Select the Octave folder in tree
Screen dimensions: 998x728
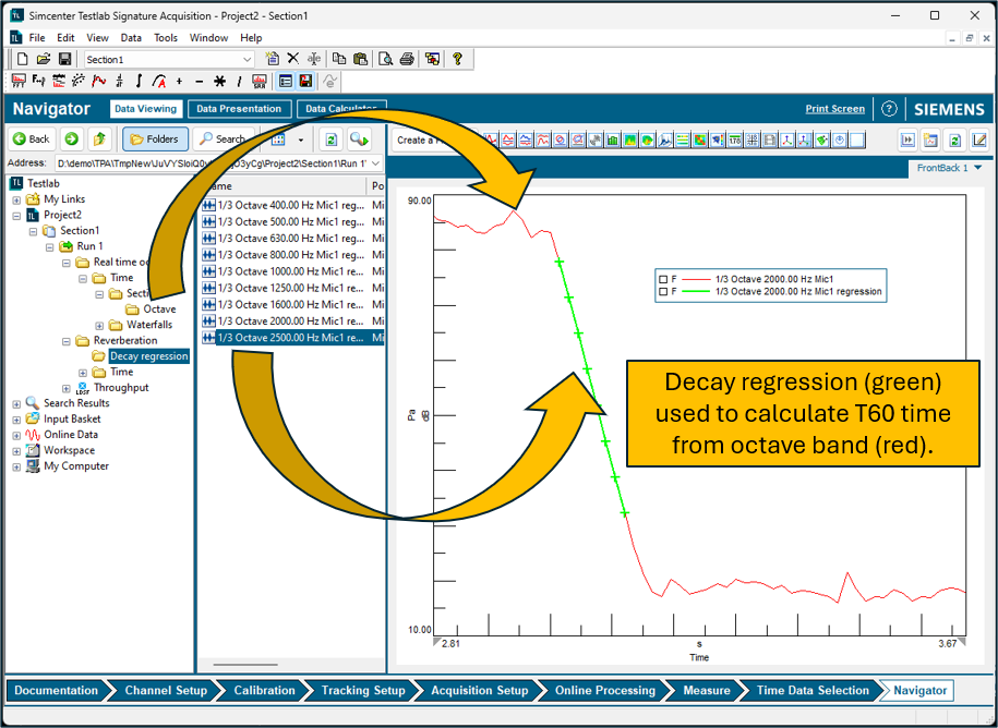pos(159,309)
